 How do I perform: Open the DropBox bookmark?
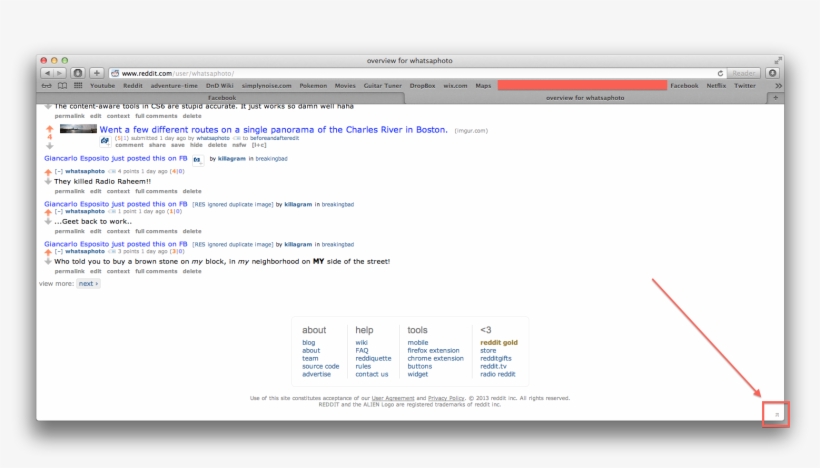click(423, 85)
